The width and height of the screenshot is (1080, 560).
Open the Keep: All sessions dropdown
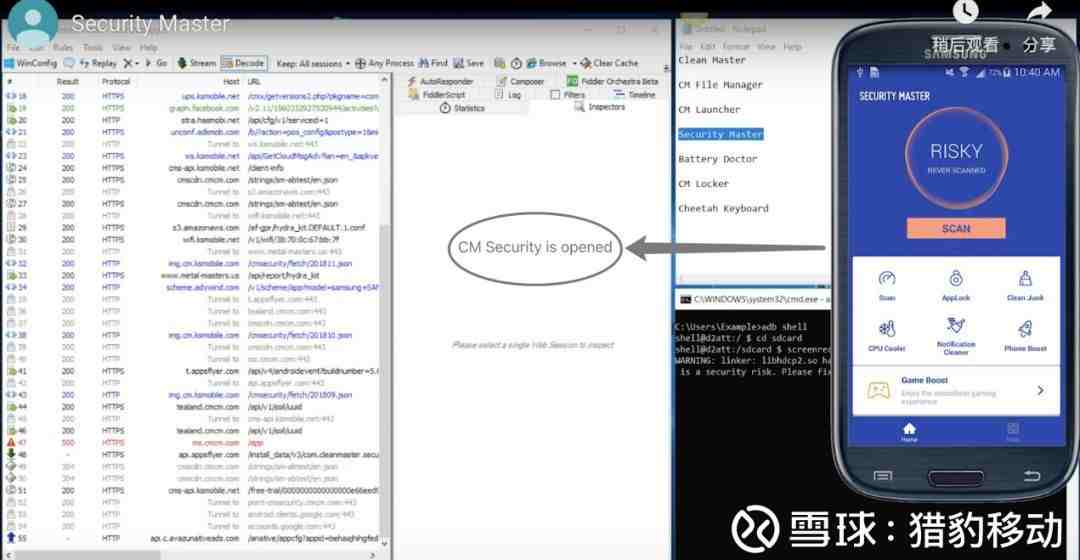(x=313, y=63)
